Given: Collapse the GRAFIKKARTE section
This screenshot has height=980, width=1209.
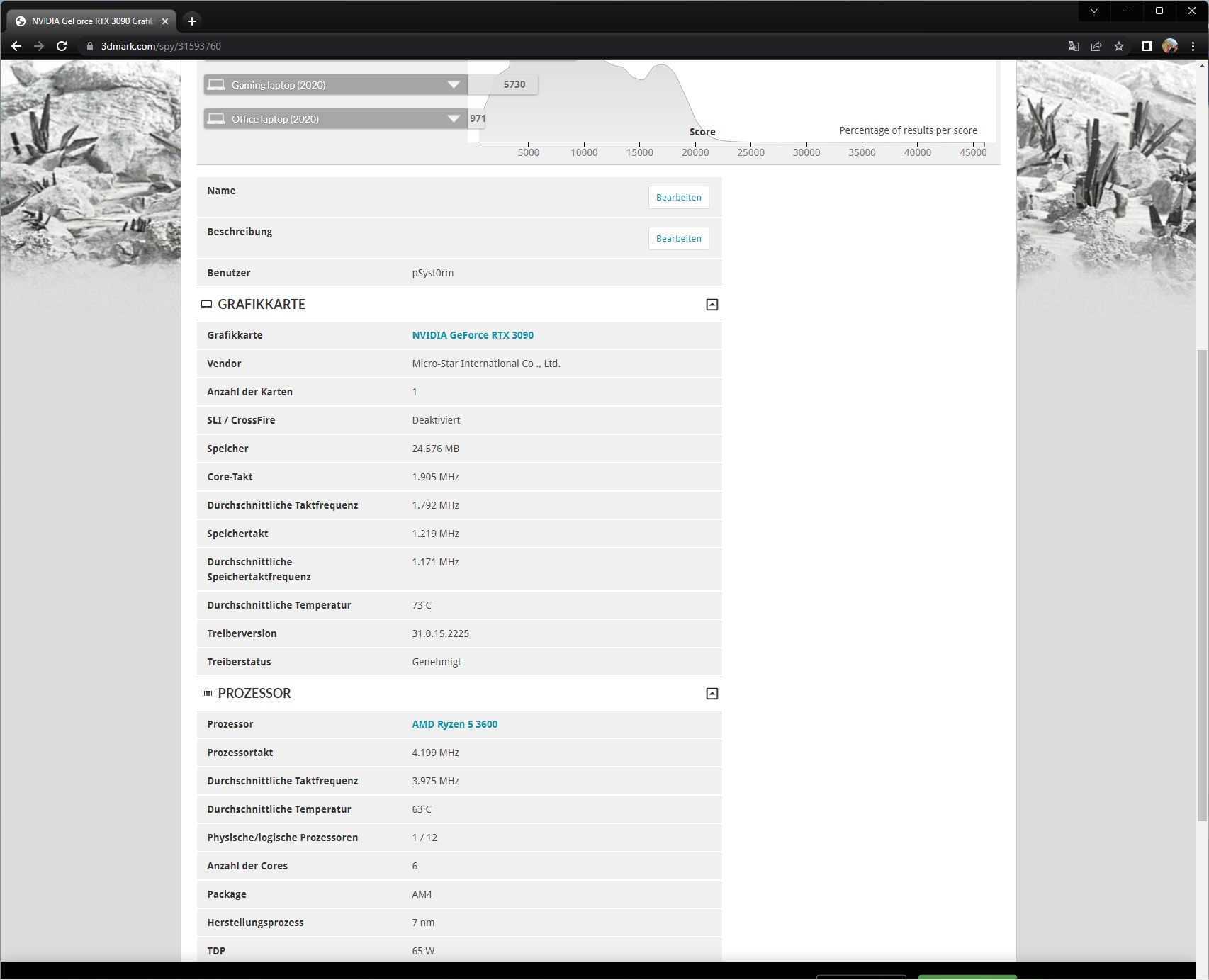Looking at the screenshot, I should [x=712, y=305].
